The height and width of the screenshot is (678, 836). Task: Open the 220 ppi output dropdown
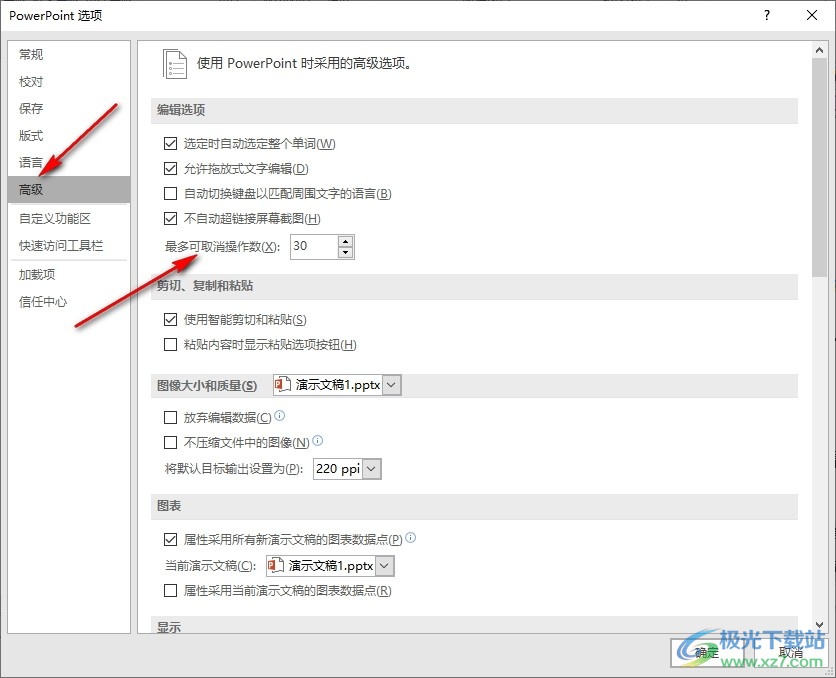click(x=372, y=469)
